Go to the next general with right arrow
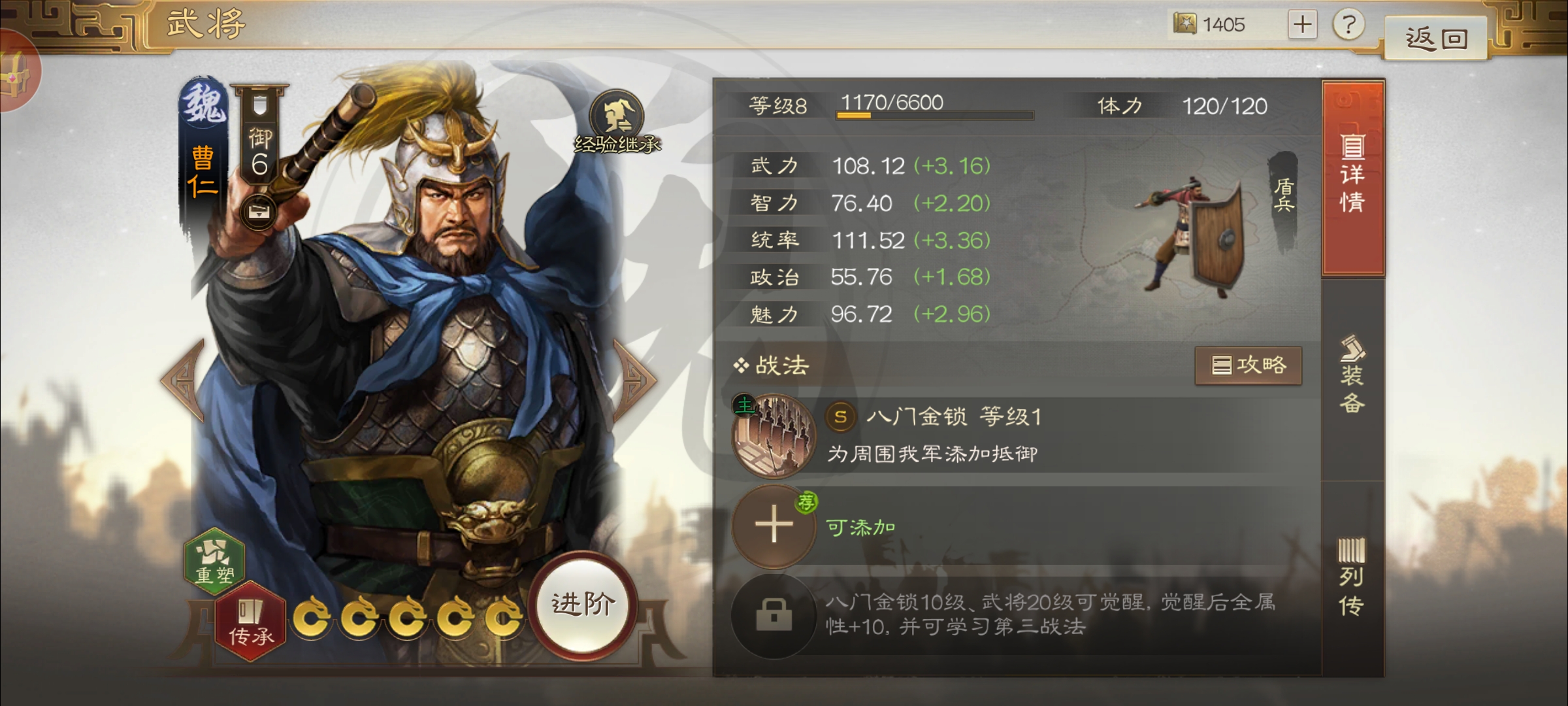The height and width of the screenshot is (706, 1568). (634, 380)
